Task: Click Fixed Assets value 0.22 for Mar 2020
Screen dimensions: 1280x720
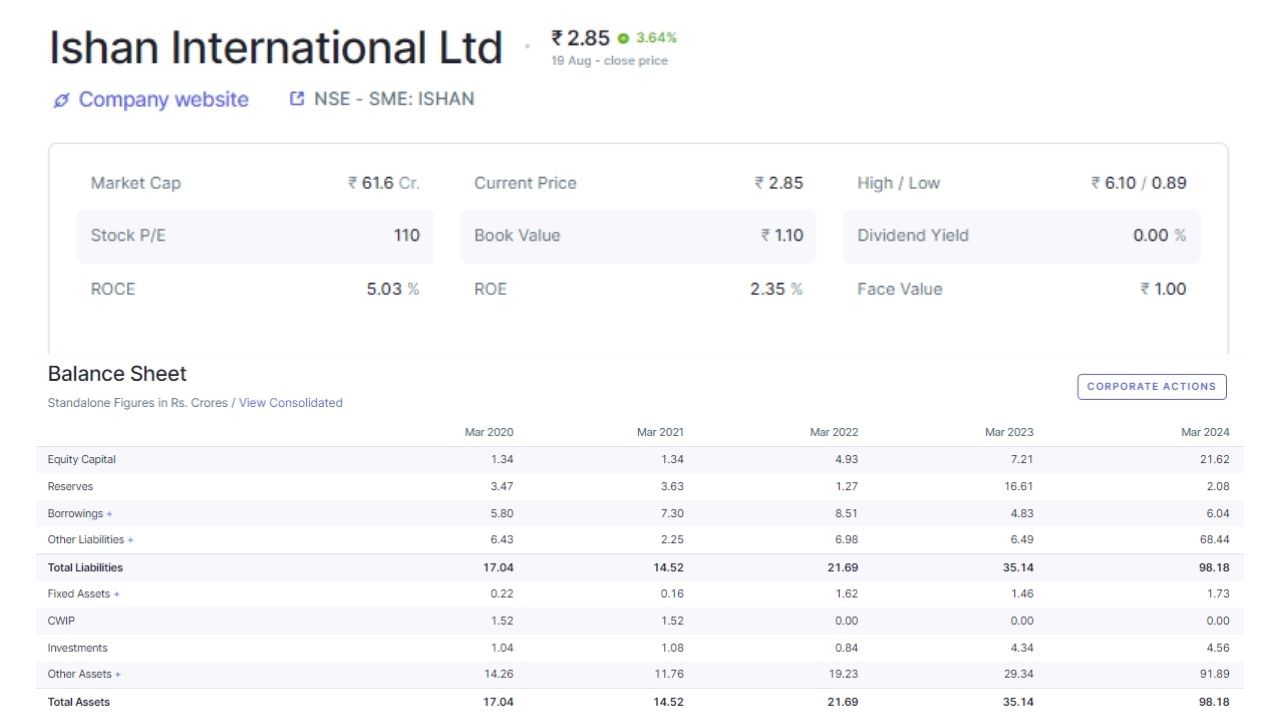Action: [x=501, y=594]
